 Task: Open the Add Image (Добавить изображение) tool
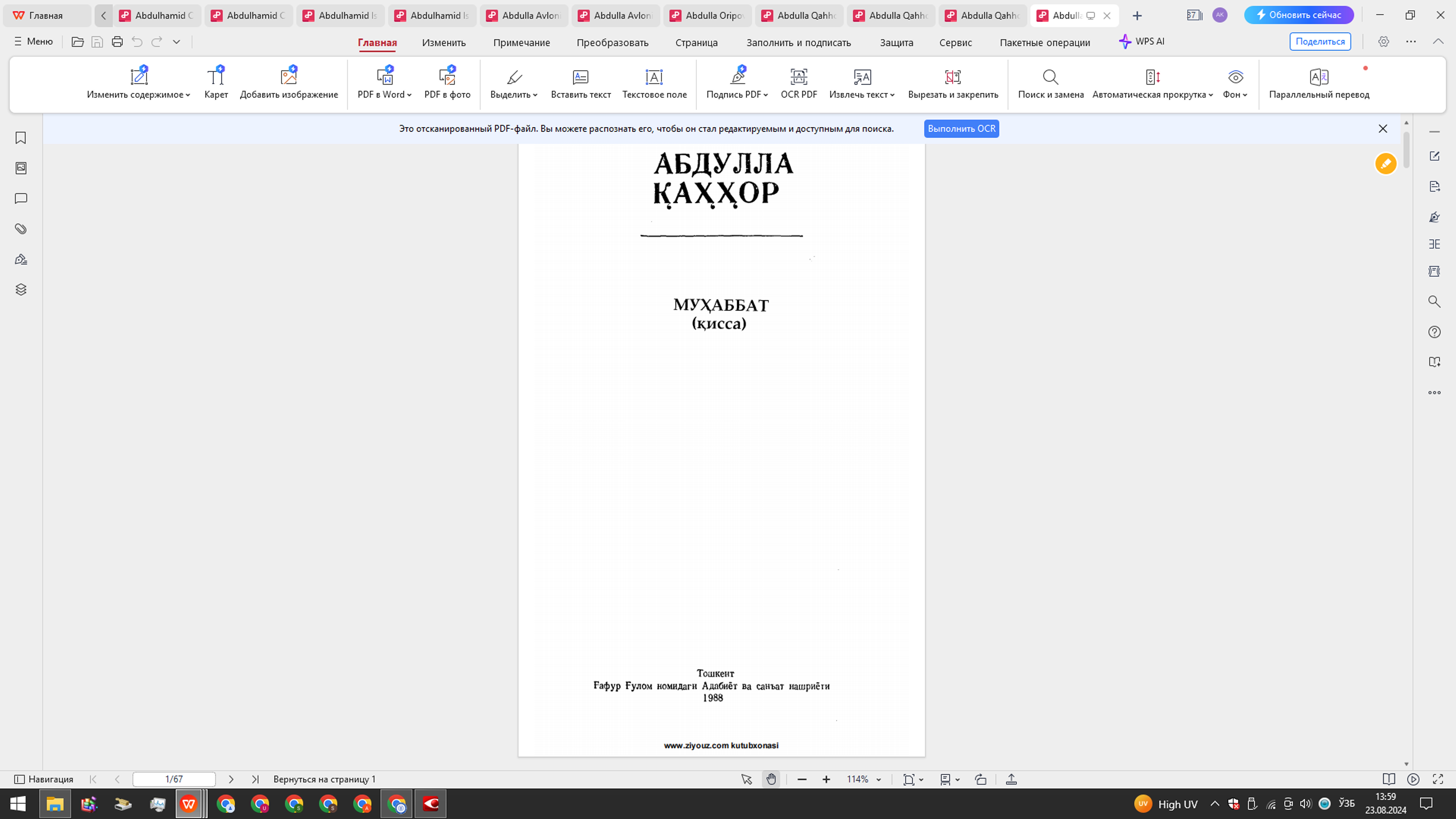pos(289,83)
